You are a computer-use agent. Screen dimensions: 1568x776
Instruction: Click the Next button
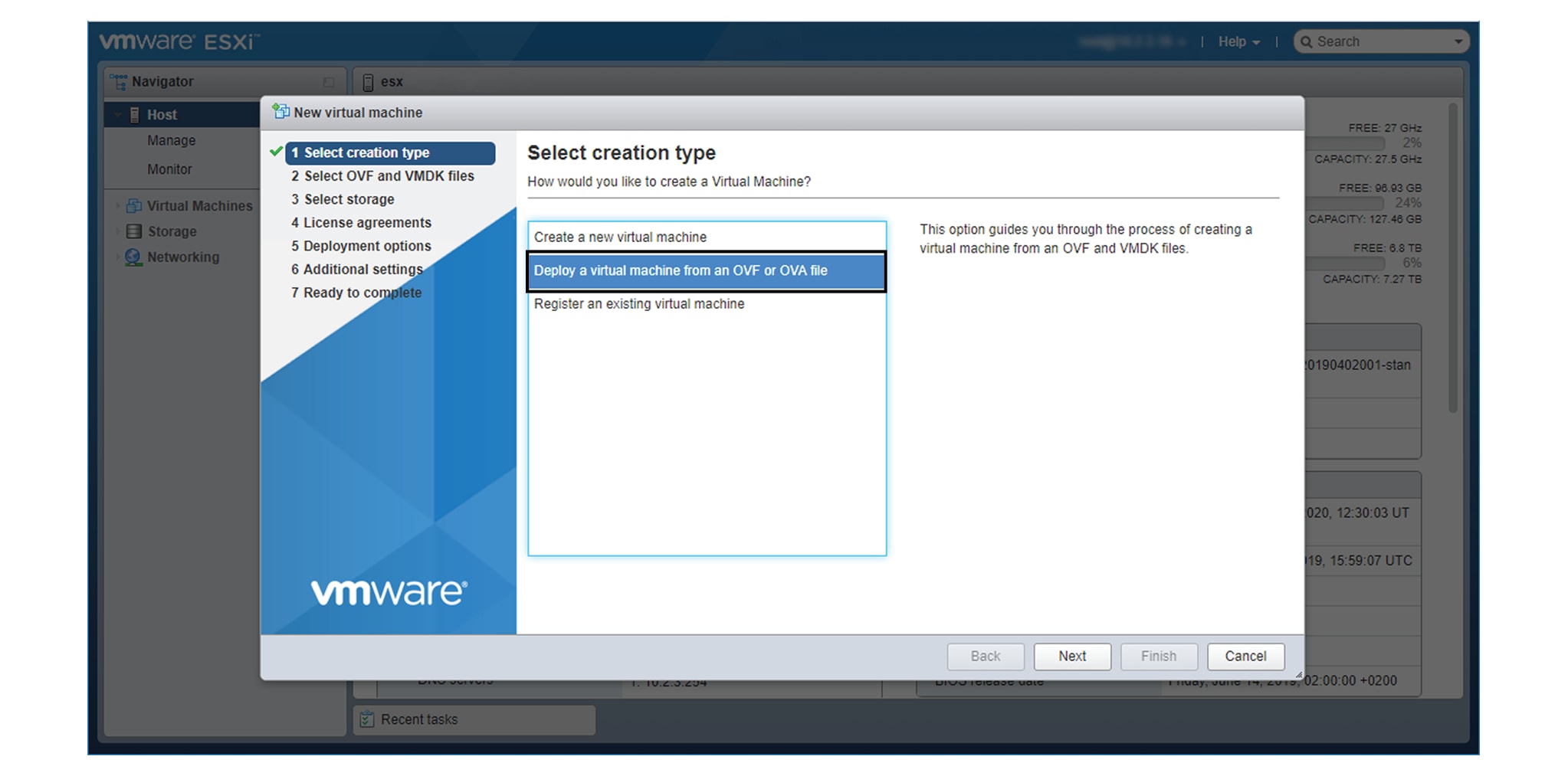(1072, 656)
